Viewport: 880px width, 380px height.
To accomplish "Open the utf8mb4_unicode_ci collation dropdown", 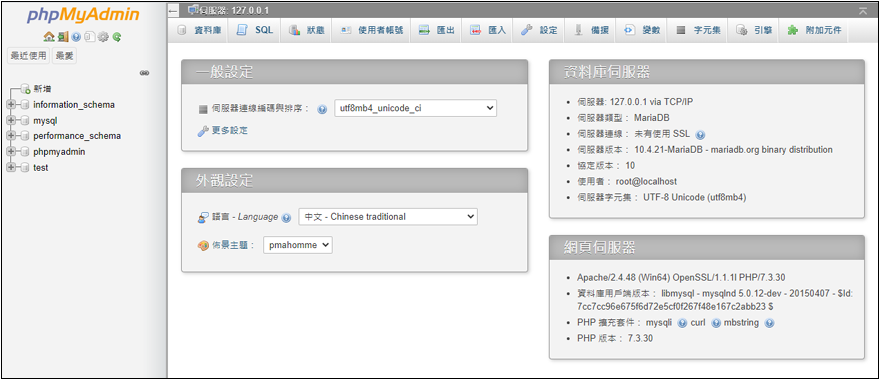I will point(415,109).
